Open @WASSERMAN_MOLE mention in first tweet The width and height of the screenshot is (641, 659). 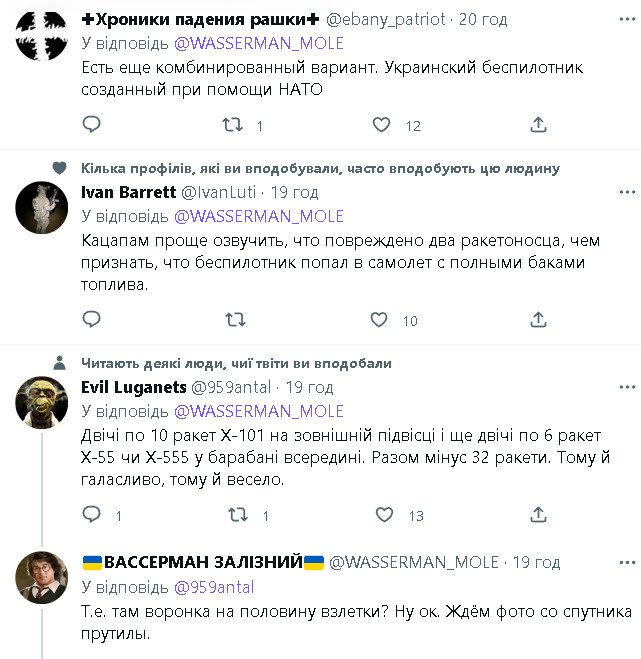[x=259, y=43]
